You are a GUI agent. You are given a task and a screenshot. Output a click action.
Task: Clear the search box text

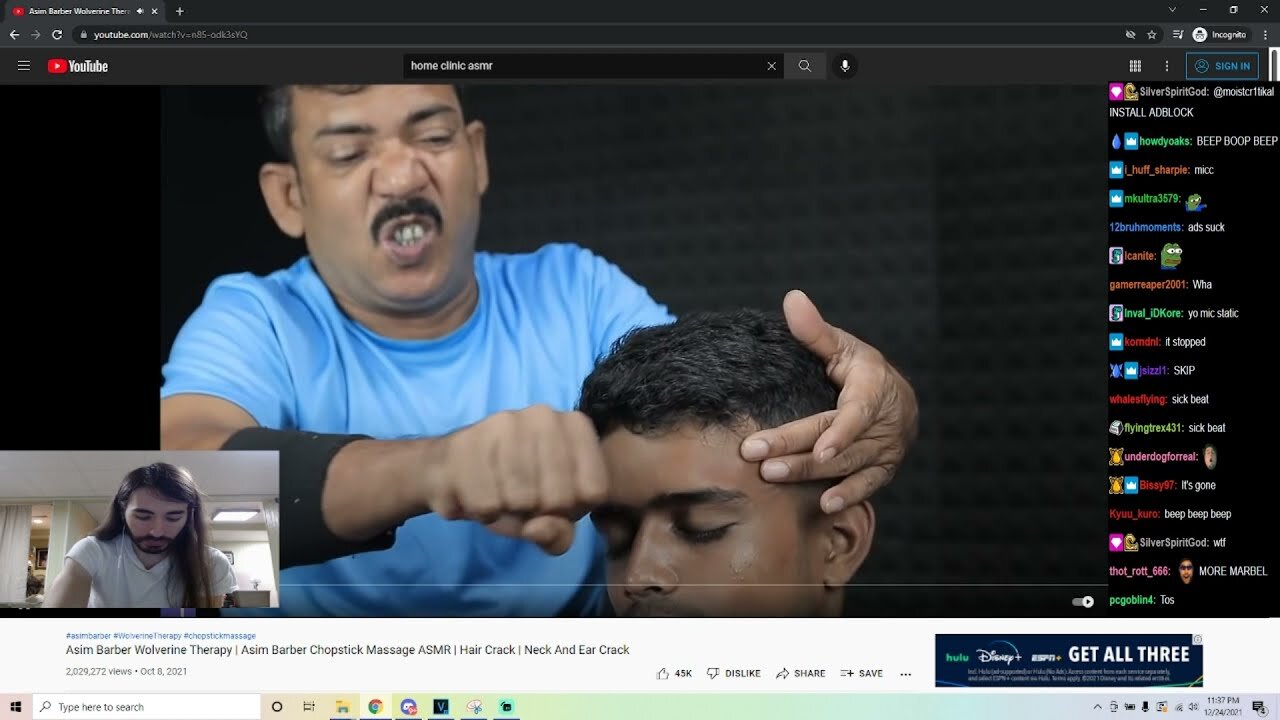[771, 66]
